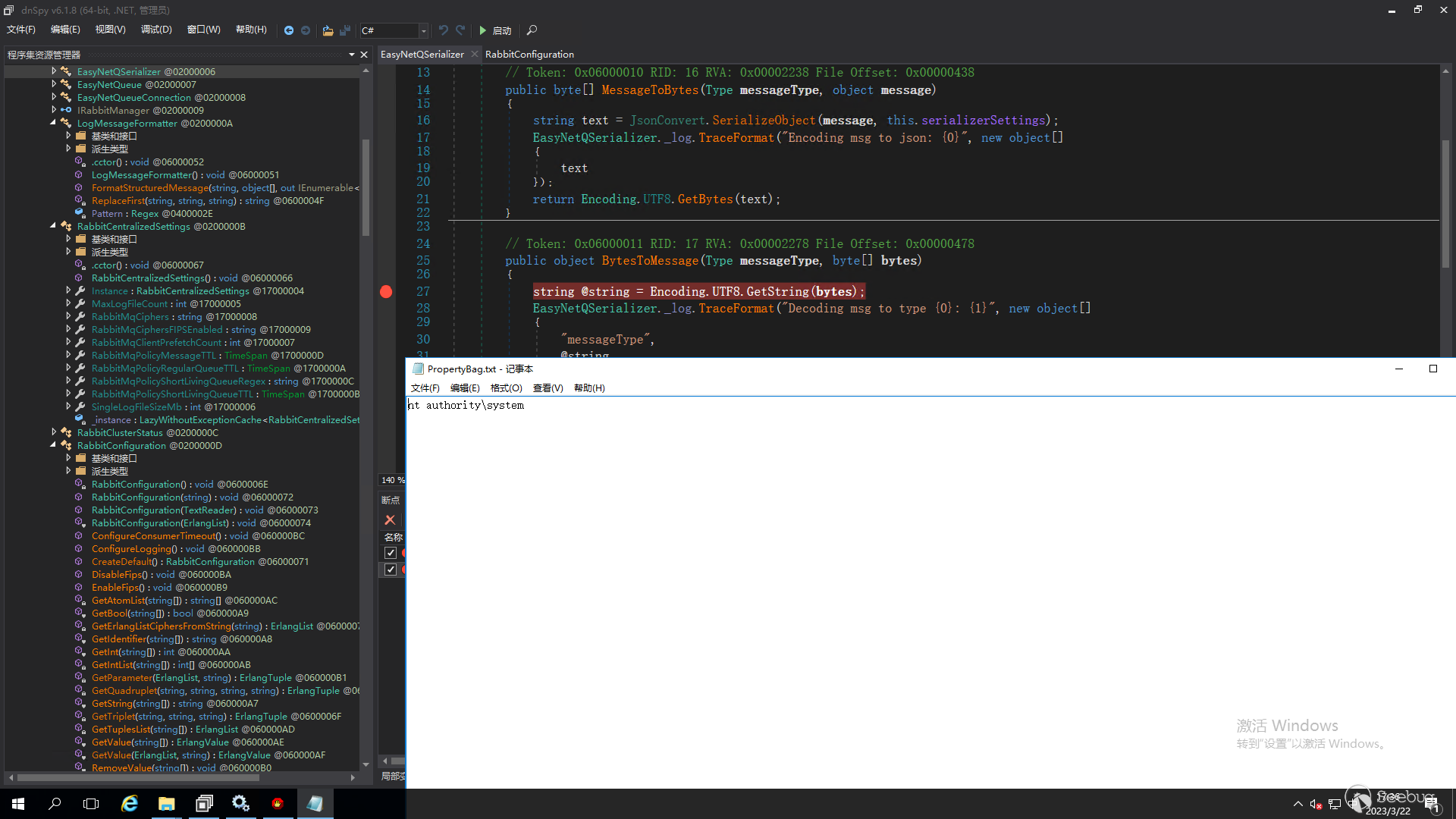Screen dimensions: 1456x819
Task: Click the Notepad text area
Action: 930,592
